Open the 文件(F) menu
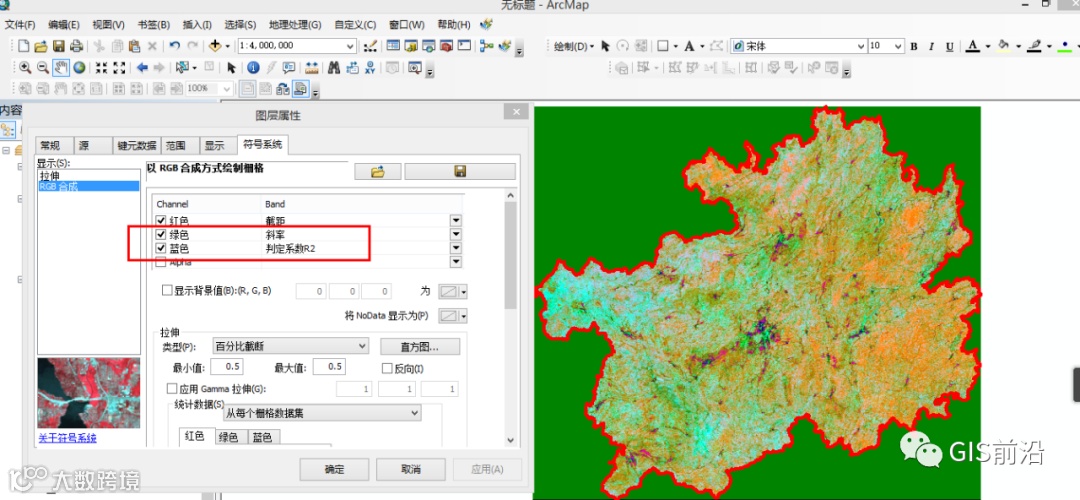 pos(20,25)
